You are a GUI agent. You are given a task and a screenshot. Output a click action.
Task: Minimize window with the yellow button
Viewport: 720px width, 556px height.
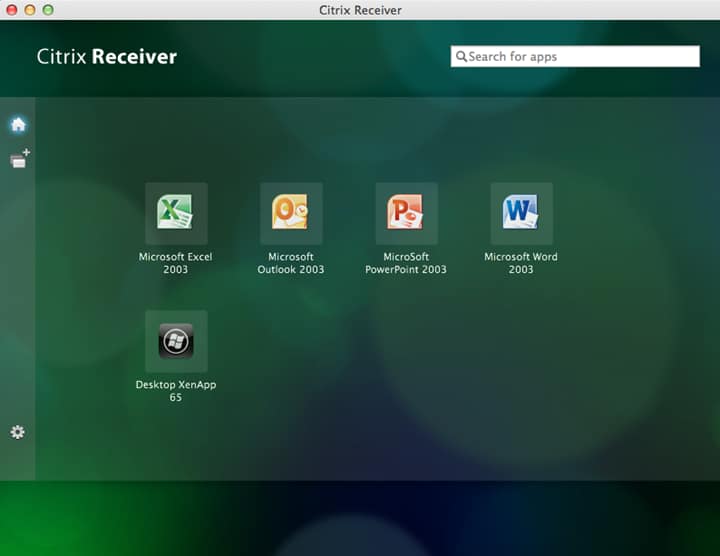click(x=30, y=10)
